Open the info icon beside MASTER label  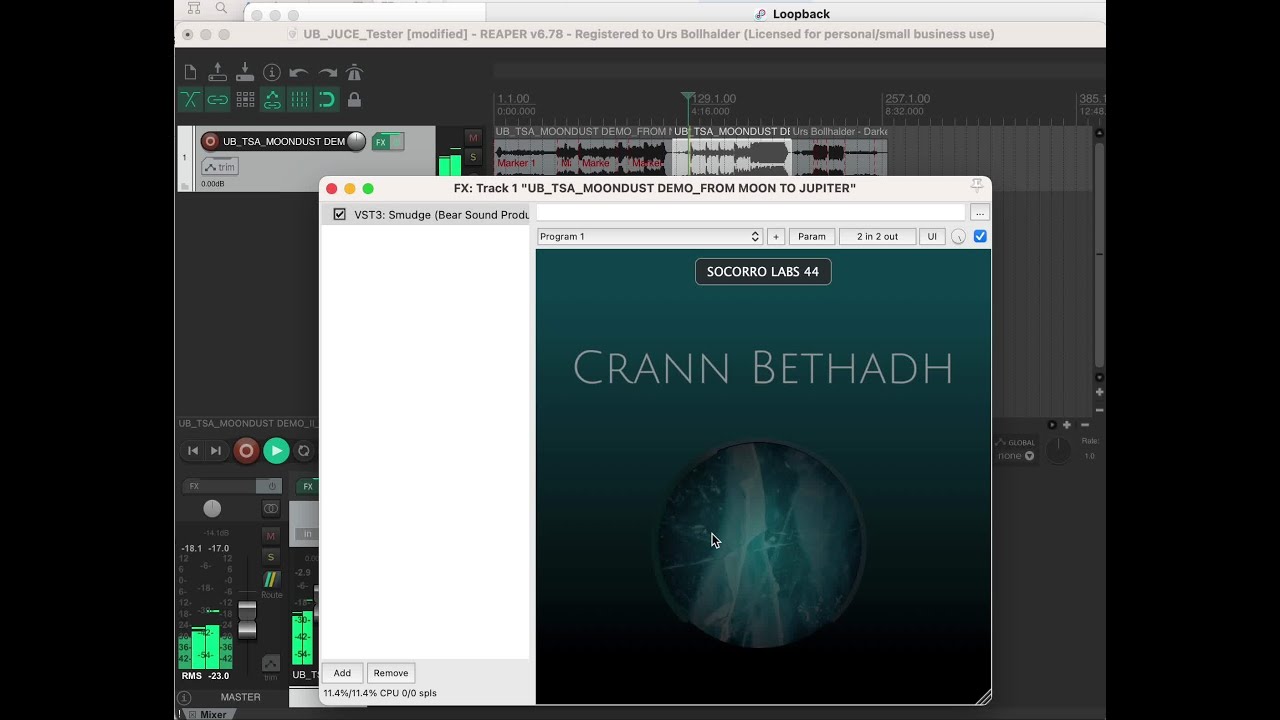(184, 698)
